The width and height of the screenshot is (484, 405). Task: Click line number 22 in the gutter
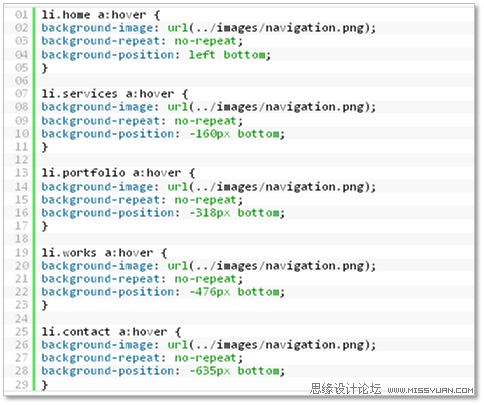[22, 292]
